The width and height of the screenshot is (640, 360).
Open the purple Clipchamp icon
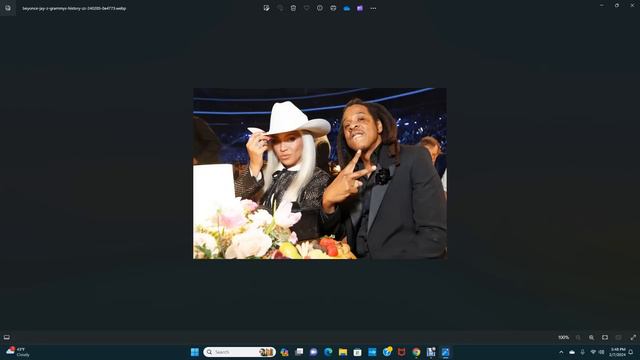[x=360, y=8]
